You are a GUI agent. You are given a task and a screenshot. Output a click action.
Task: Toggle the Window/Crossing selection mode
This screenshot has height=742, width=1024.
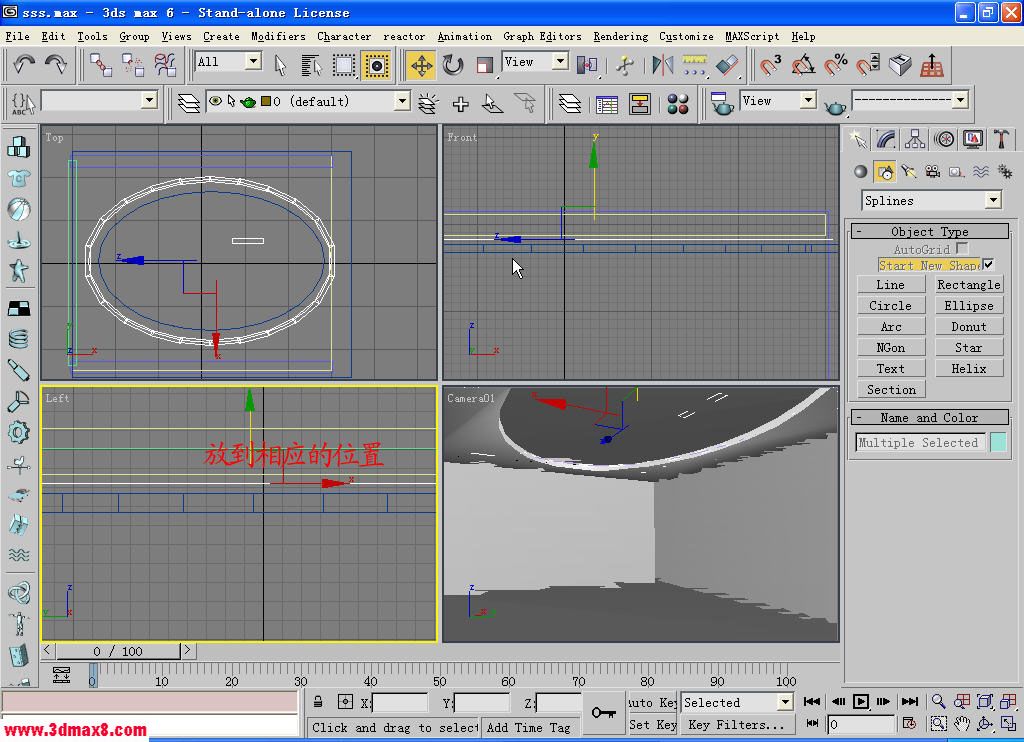[376, 65]
